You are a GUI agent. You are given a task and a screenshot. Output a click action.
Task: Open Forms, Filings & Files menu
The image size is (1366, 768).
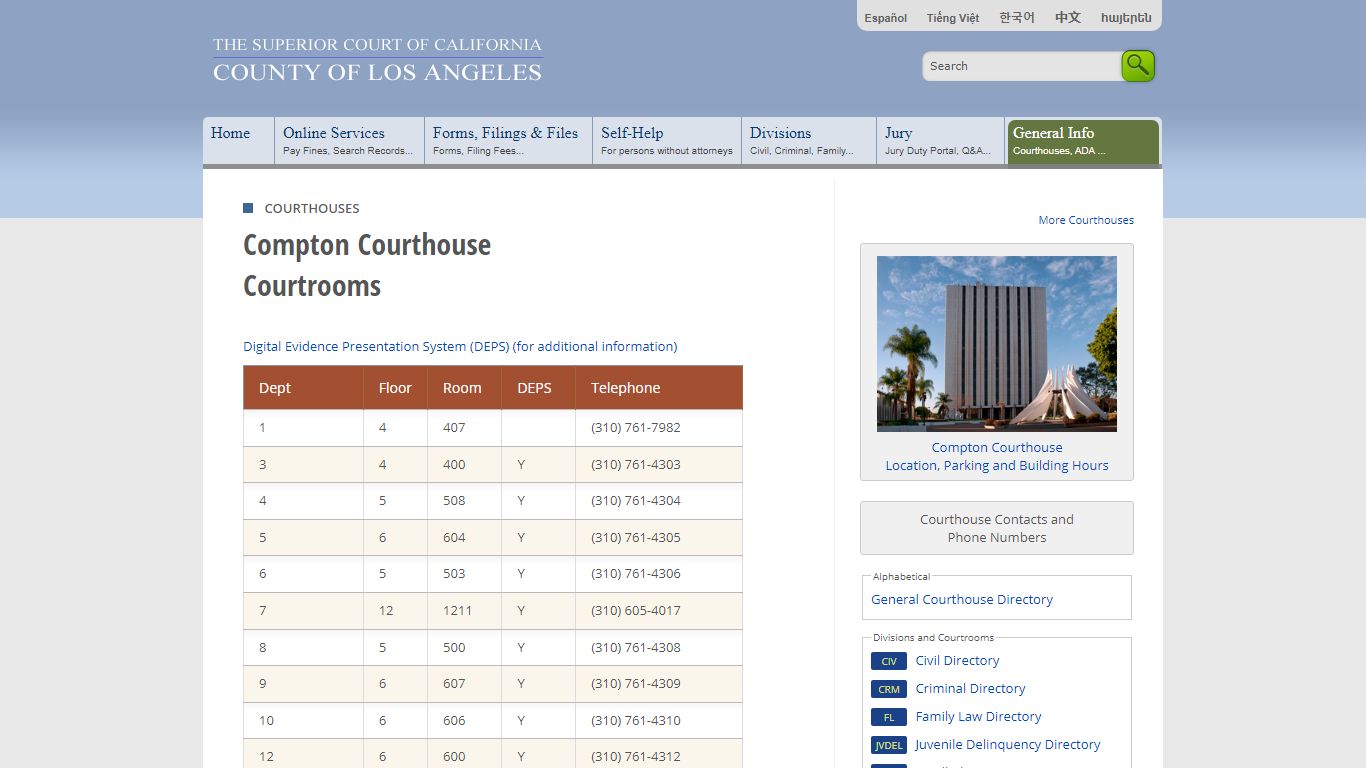click(509, 141)
